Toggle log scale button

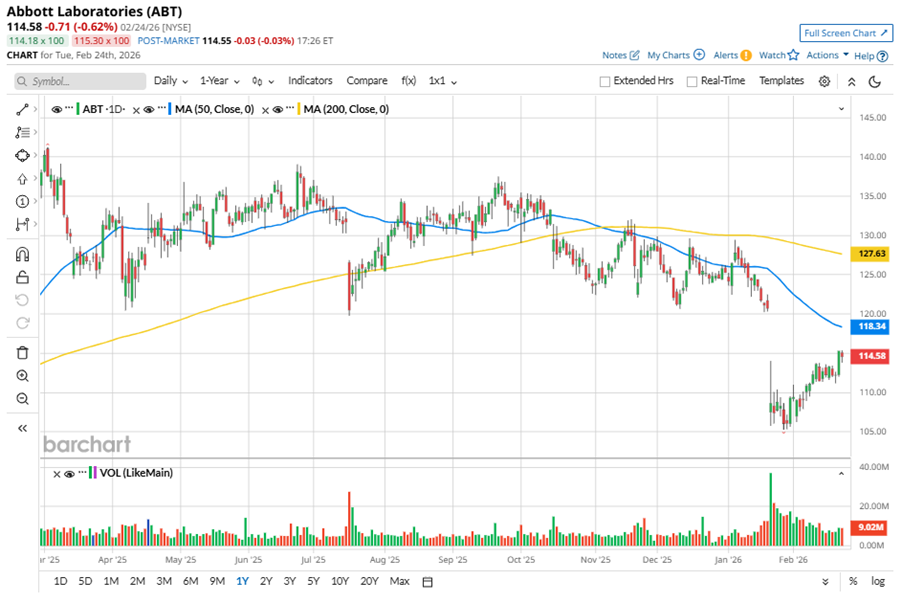(878, 581)
